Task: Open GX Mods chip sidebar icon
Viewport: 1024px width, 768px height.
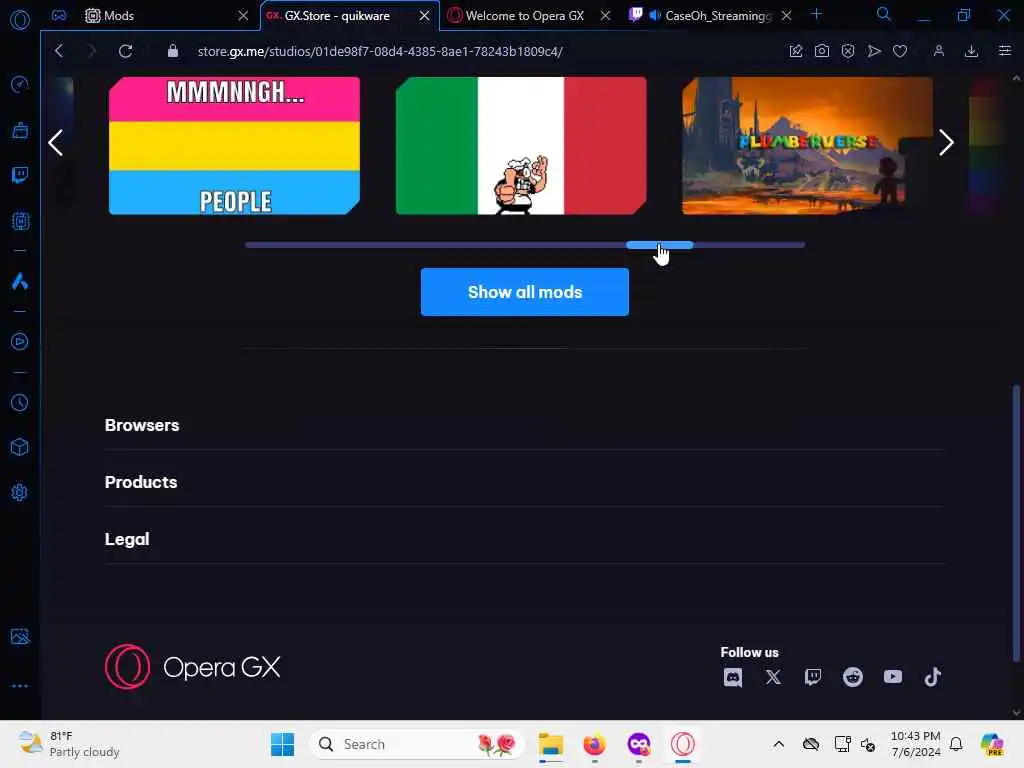Action: (x=20, y=221)
